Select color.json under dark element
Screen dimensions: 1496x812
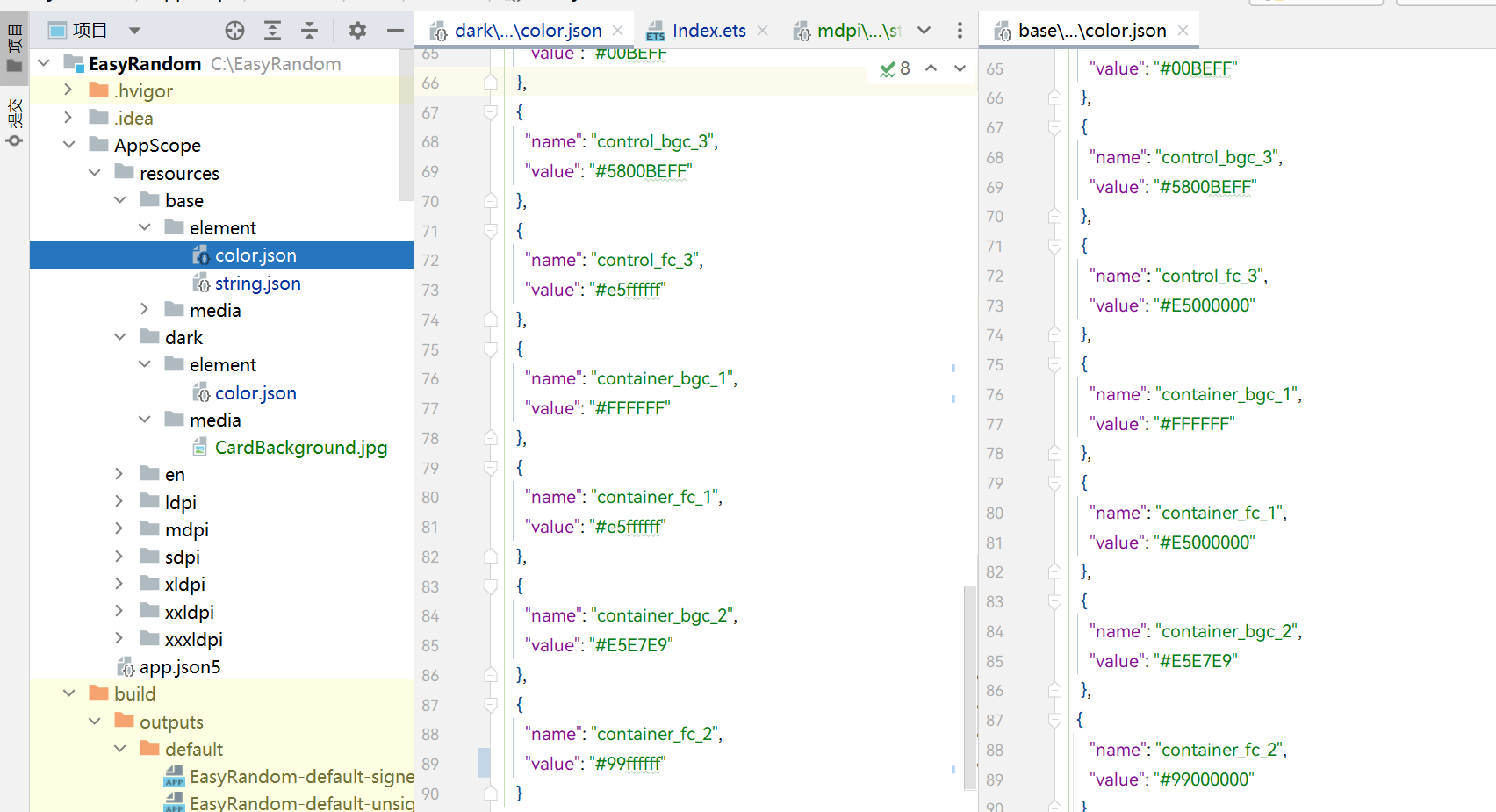(x=255, y=392)
